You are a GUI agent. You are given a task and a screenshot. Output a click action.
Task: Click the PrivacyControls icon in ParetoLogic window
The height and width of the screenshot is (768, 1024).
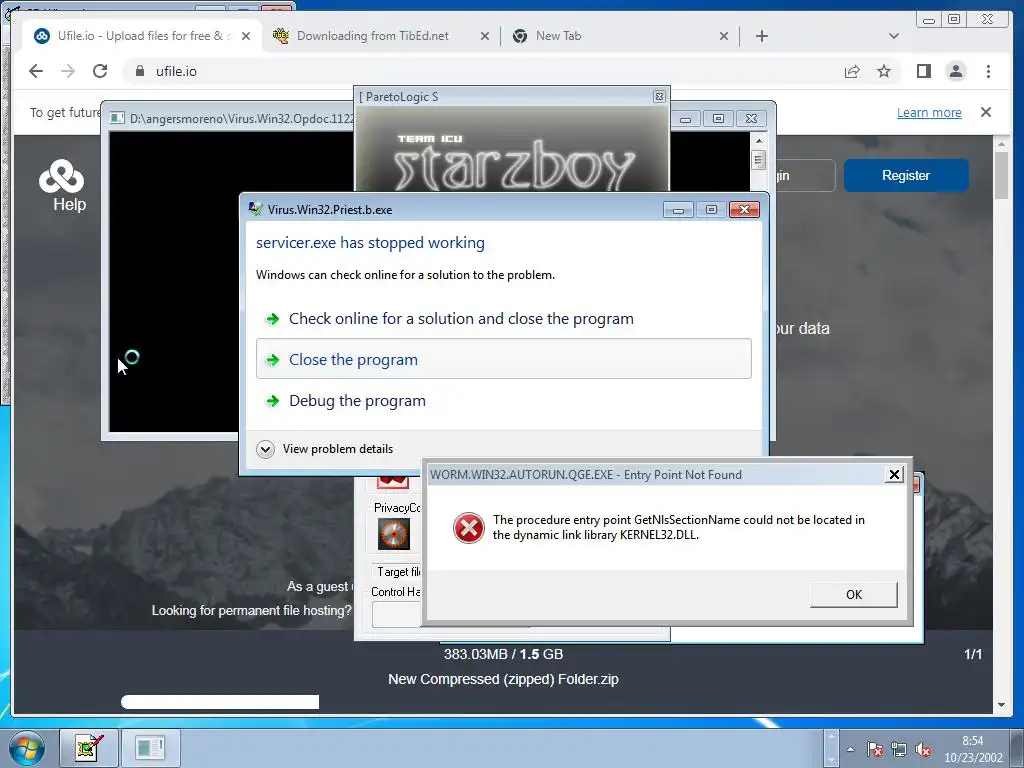[x=394, y=534]
